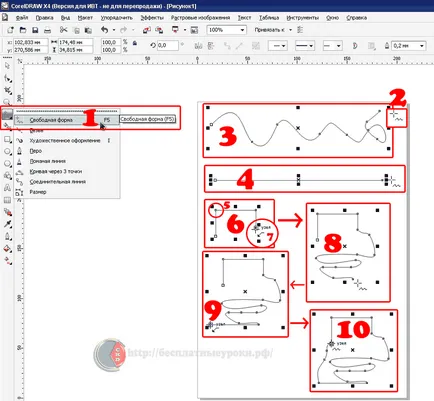The width and height of the screenshot is (434, 401).
Task: Click the Application launcher icon
Action: tap(175, 30)
